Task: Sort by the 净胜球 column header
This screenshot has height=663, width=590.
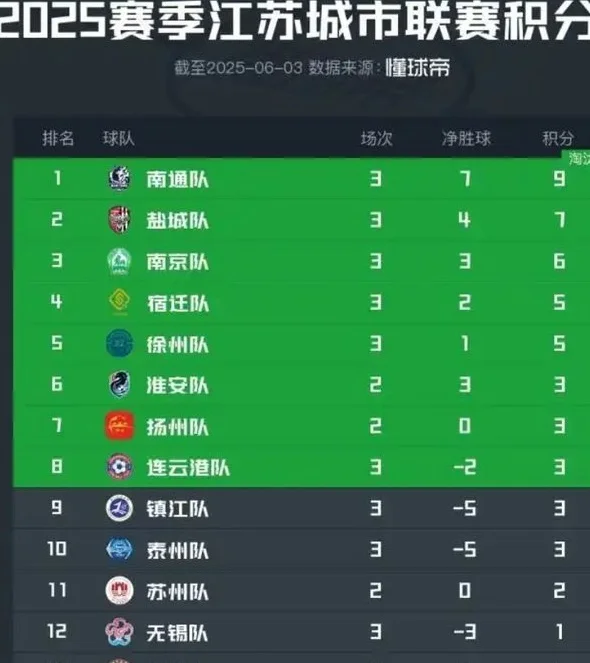Action: 466,138
